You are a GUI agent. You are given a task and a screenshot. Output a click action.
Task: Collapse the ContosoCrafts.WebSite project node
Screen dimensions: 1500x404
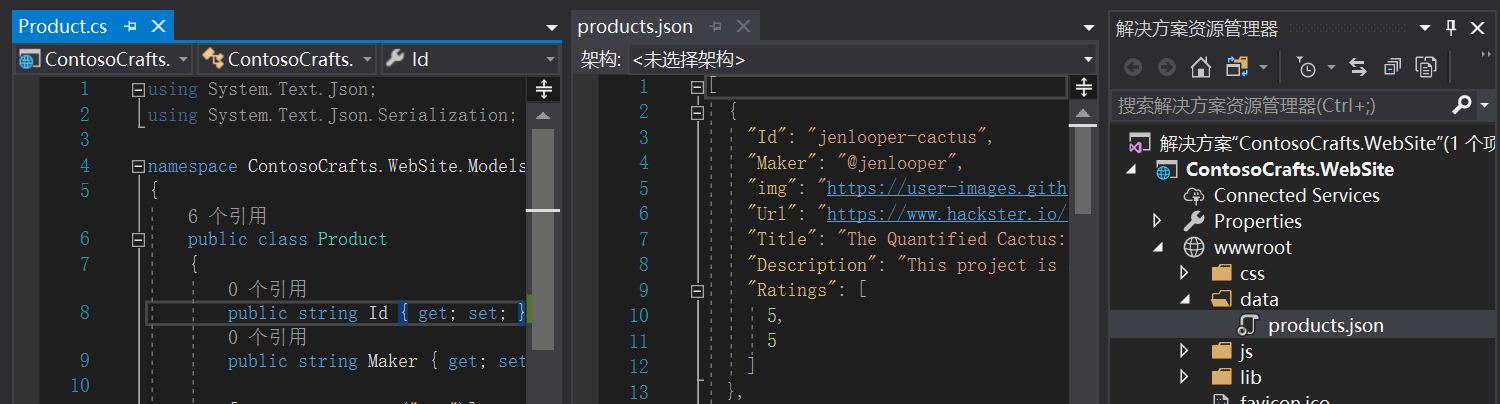[x=1131, y=170]
